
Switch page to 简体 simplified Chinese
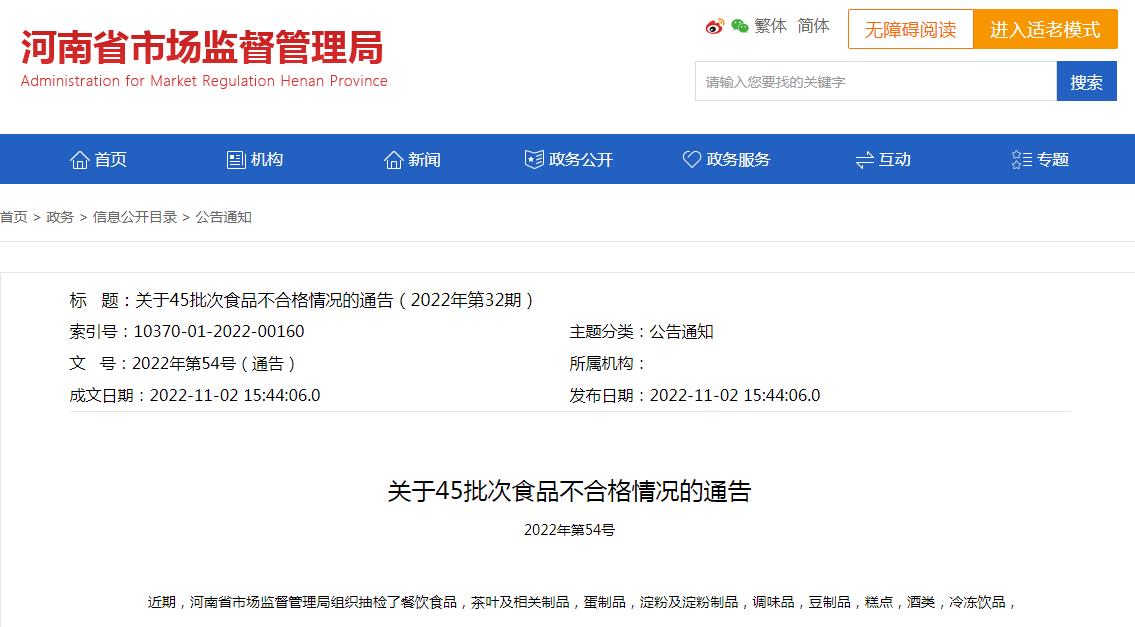[813, 27]
